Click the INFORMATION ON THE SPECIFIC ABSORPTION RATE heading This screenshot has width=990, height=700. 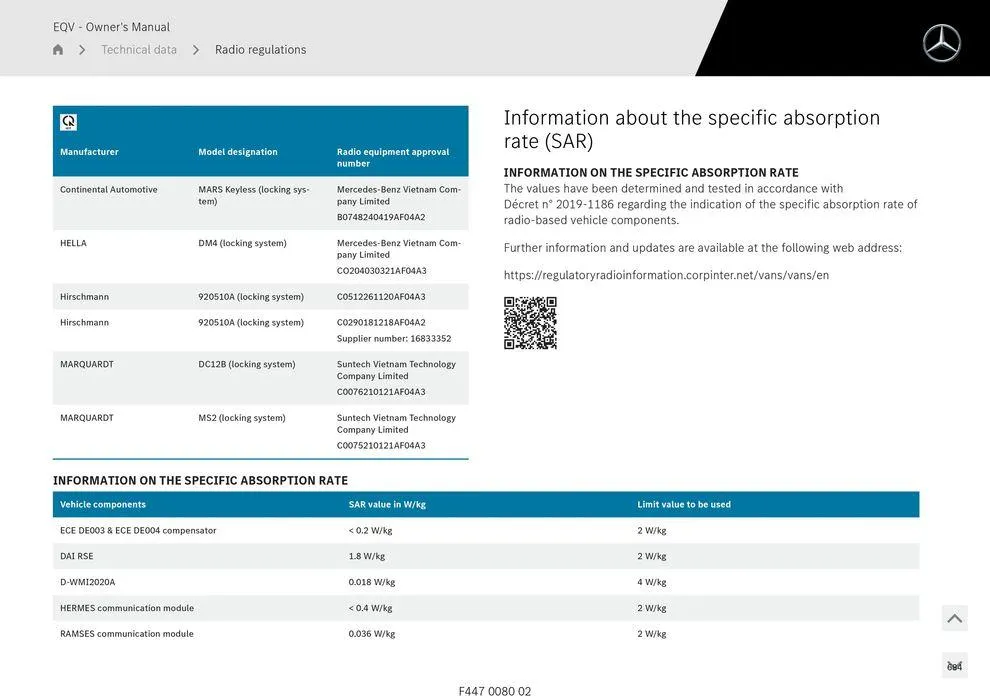click(x=199, y=480)
